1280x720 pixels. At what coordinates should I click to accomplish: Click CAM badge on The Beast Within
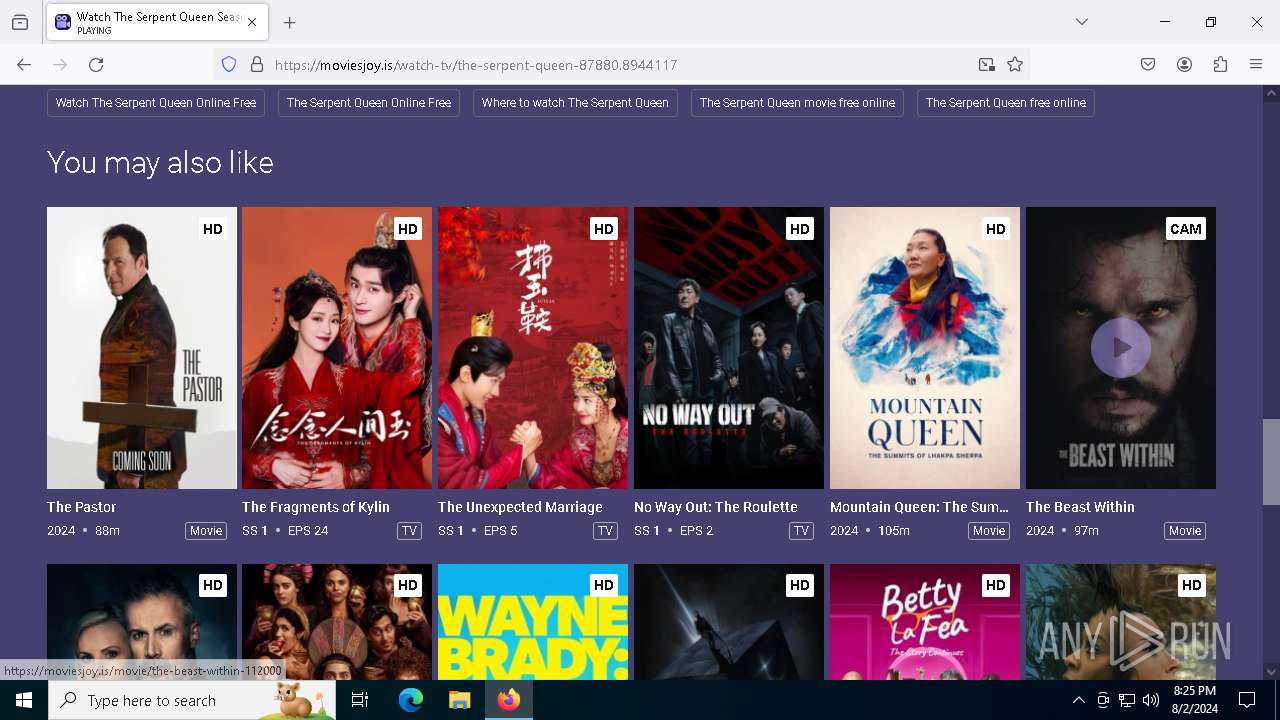1186,229
